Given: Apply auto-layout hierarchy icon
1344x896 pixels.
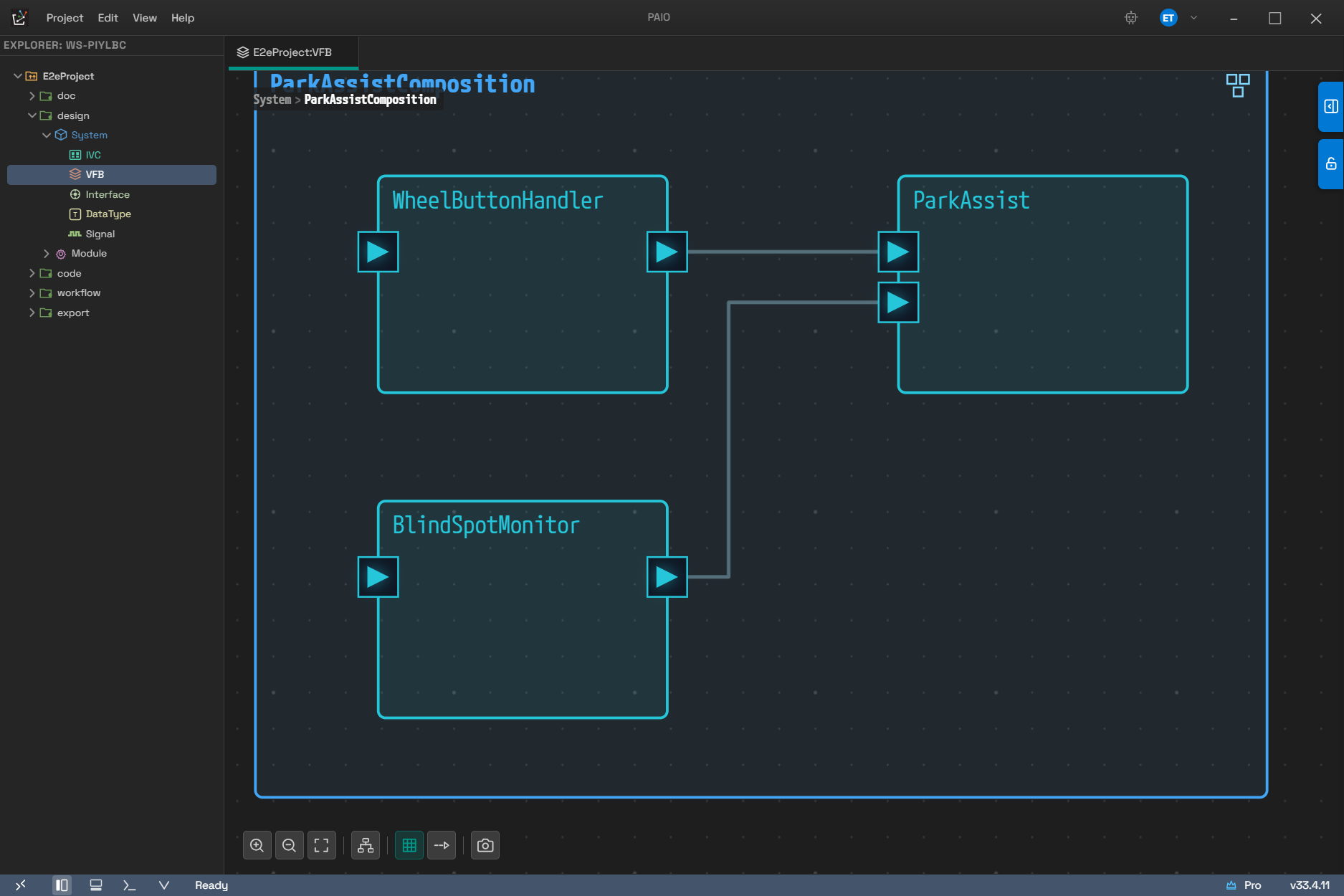Looking at the screenshot, I should [366, 845].
